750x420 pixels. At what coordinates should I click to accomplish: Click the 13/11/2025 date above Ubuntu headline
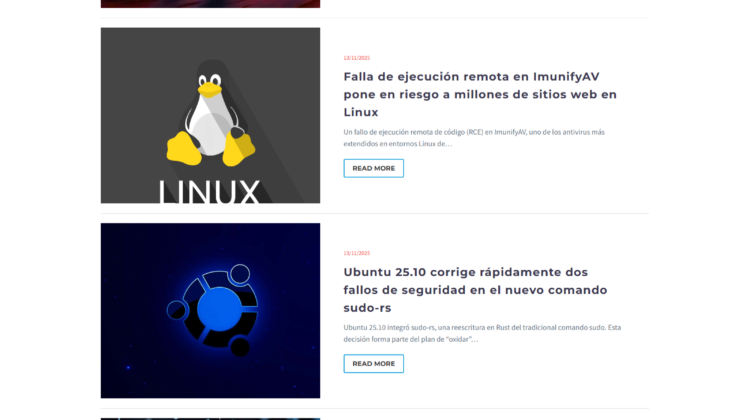tap(357, 253)
